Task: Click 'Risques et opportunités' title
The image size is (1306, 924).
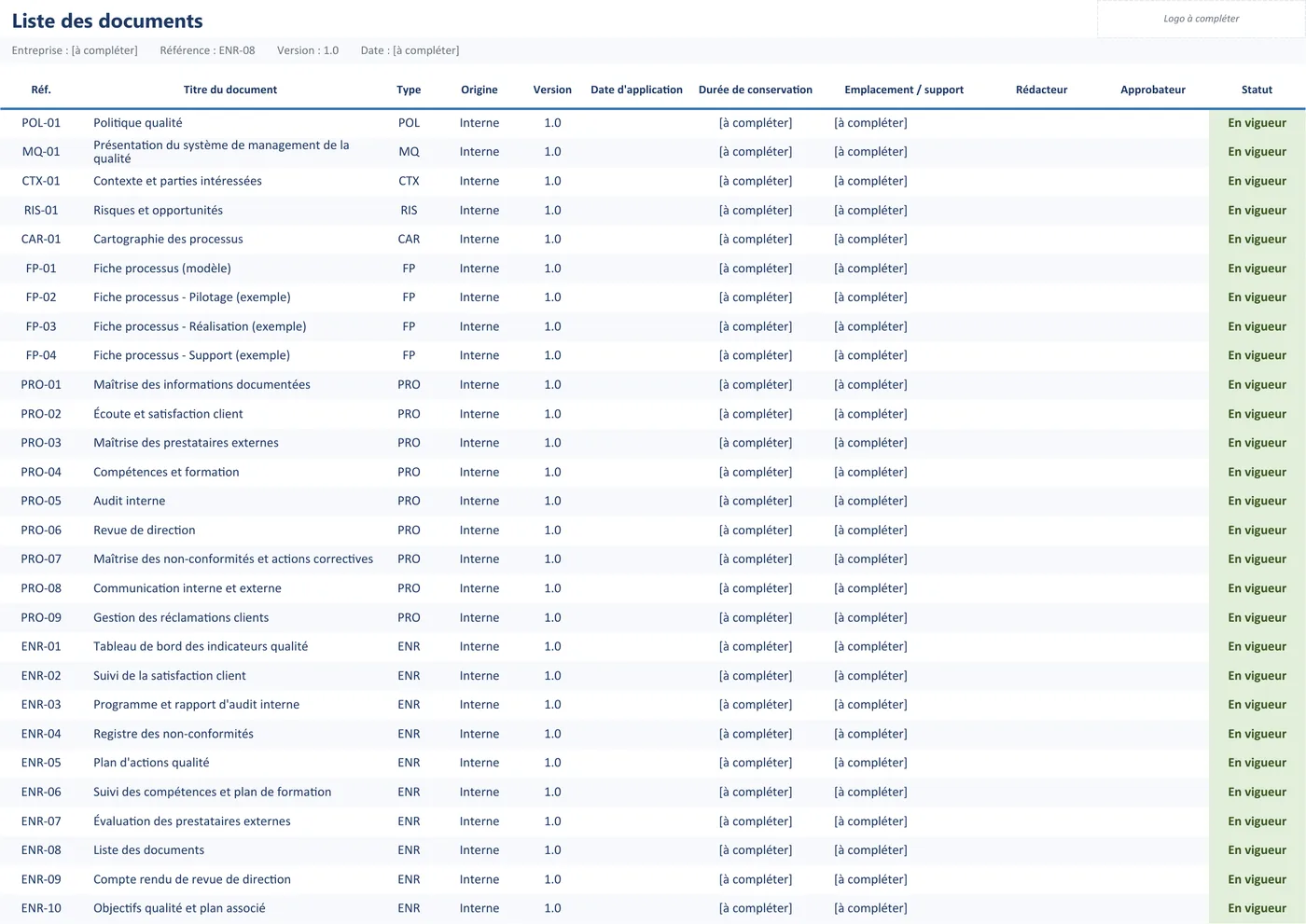Action: pos(158,210)
